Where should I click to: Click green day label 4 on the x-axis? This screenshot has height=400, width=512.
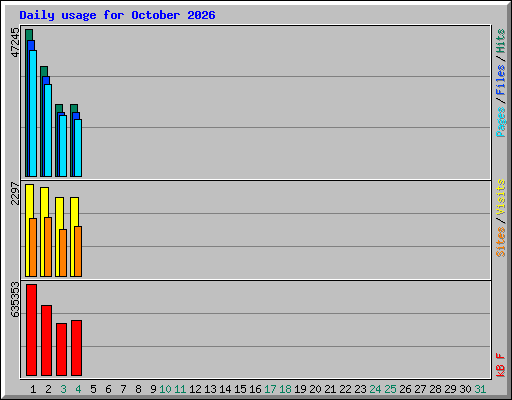pyautogui.click(x=78, y=389)
